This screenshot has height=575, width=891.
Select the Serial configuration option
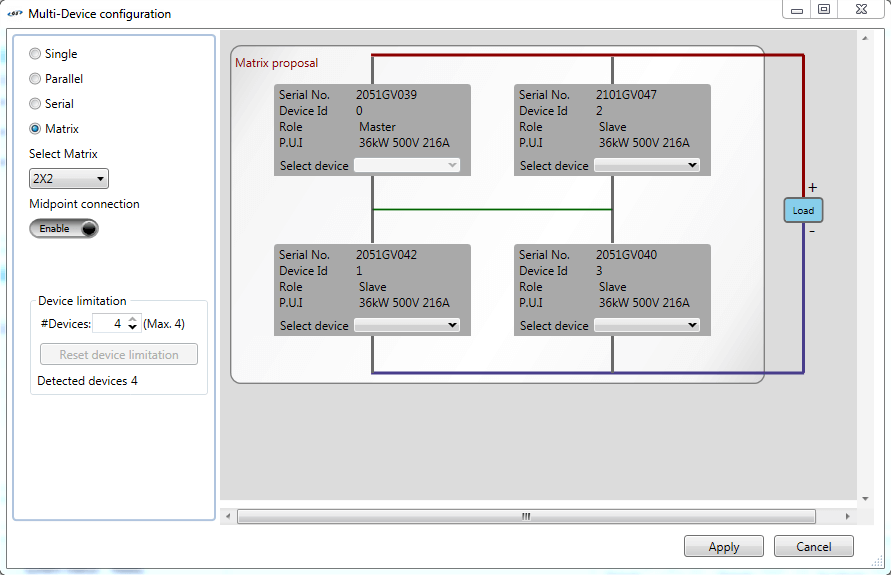(x=36, y=104)
